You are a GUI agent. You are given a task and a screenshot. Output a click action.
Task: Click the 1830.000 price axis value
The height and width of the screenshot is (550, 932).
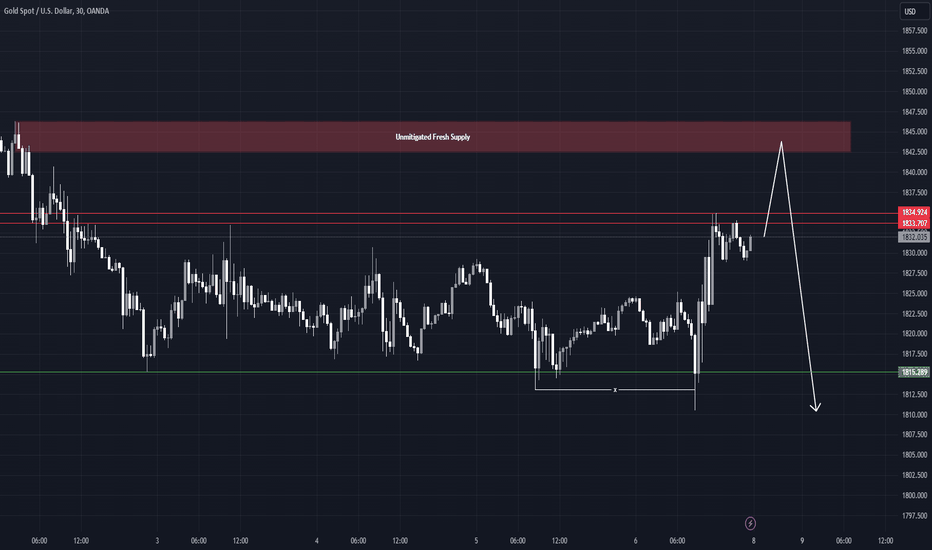[914, 253]
